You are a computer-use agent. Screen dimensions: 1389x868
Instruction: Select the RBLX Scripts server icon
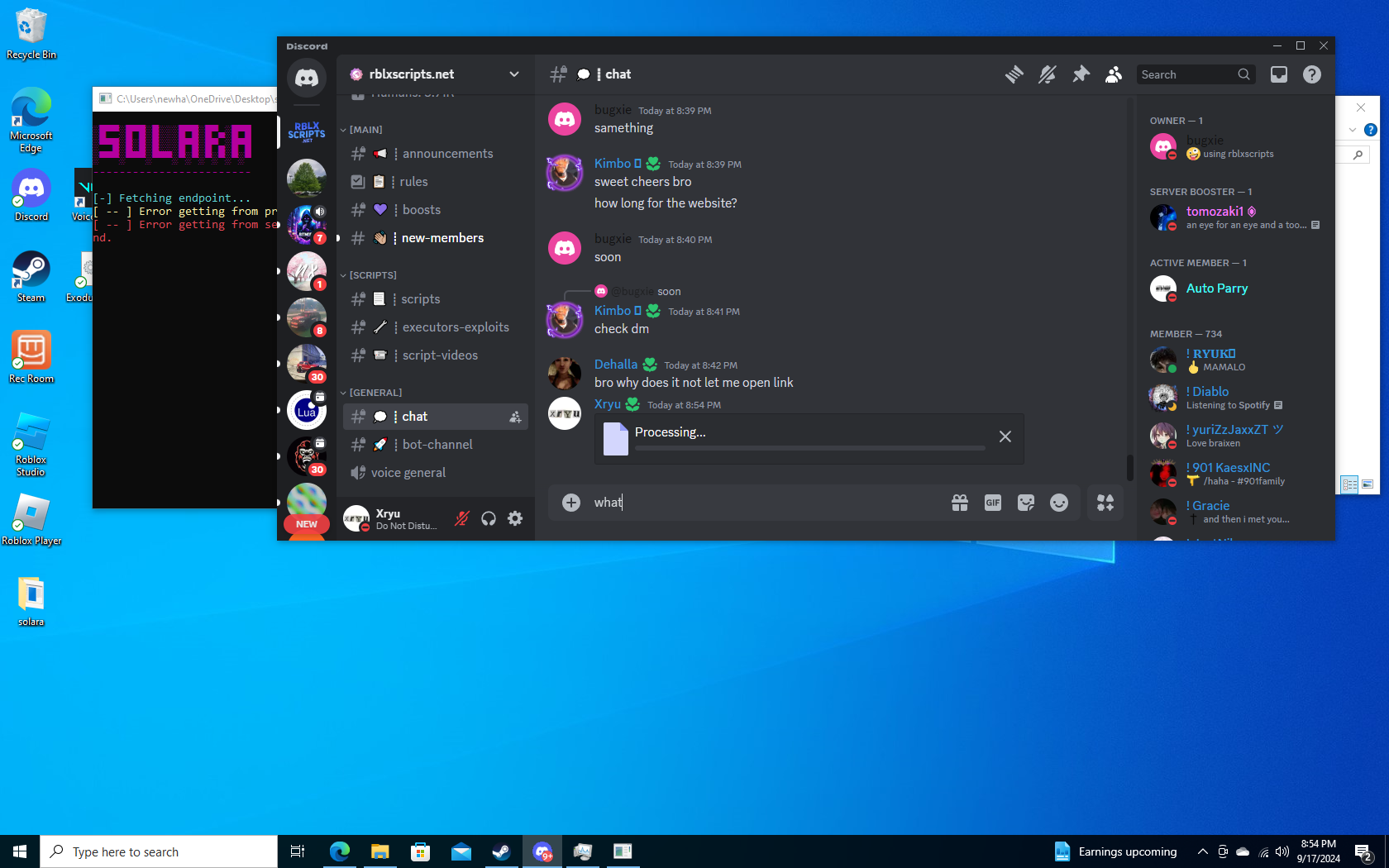(307, 132)
